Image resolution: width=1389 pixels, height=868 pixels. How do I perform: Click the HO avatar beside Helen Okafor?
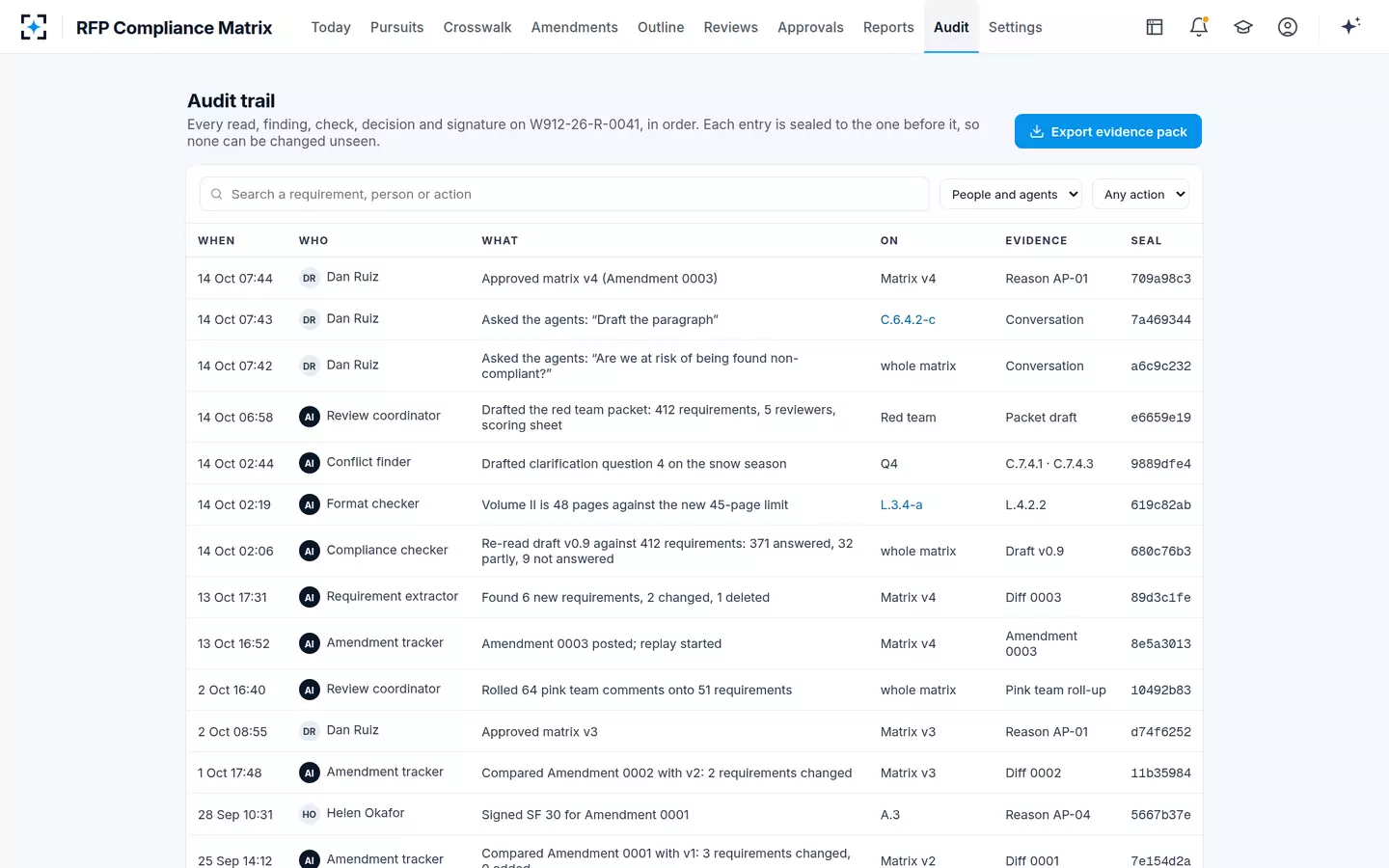coord(310,814)
